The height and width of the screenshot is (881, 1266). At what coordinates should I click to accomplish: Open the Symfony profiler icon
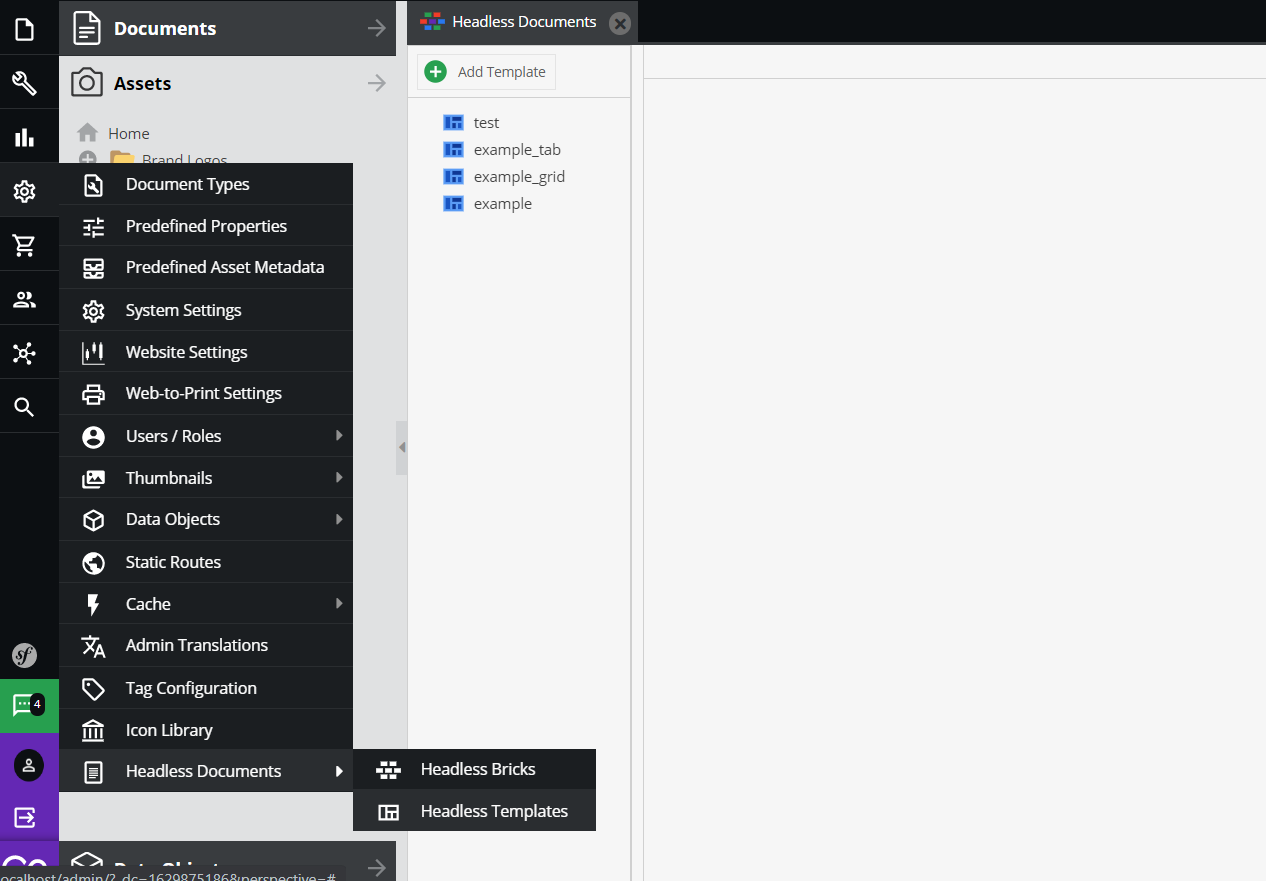tap(24, 656)
